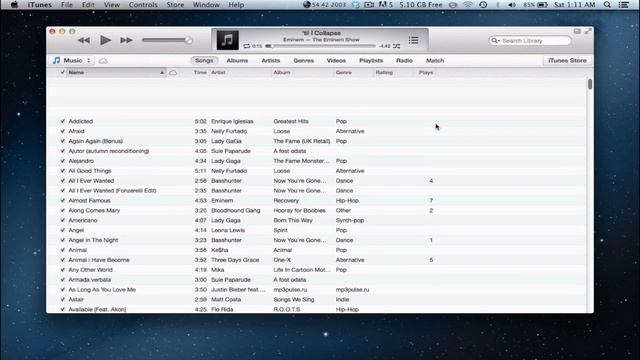The image size is (640, 360).
Task: Sort by the Artist column header
Action: tap(218, 73)
